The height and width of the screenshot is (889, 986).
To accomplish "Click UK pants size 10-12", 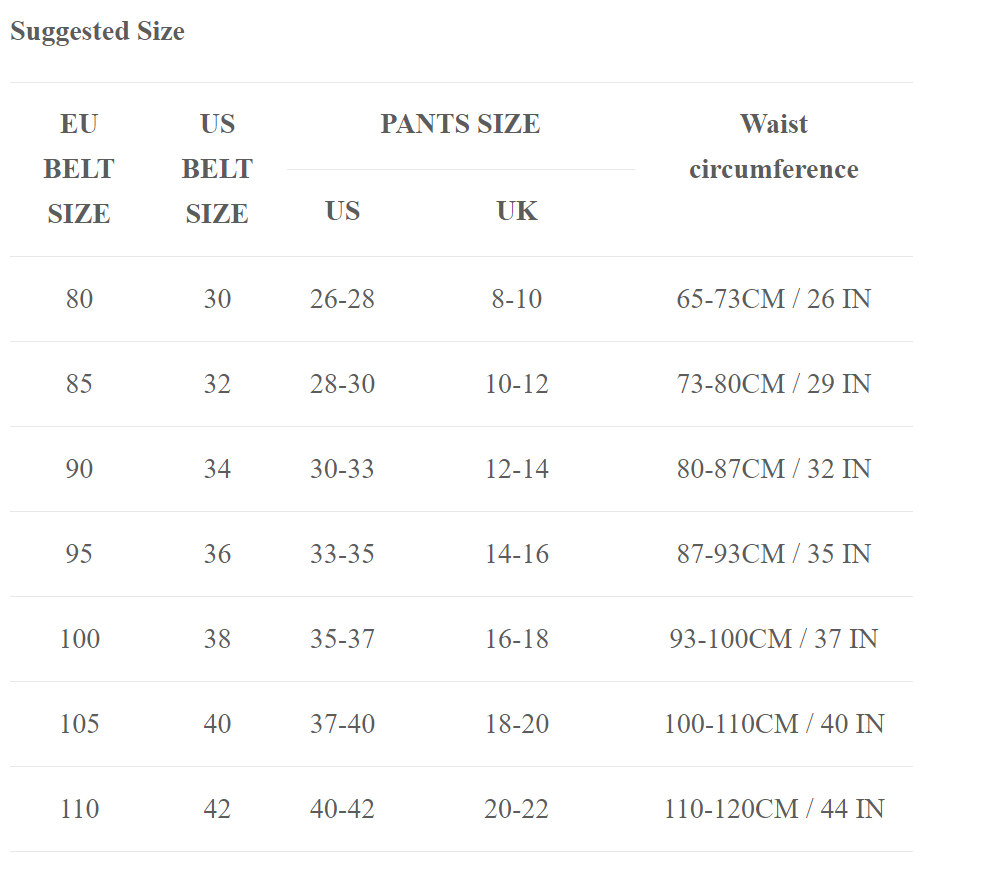I will click(x=517, y=384).
